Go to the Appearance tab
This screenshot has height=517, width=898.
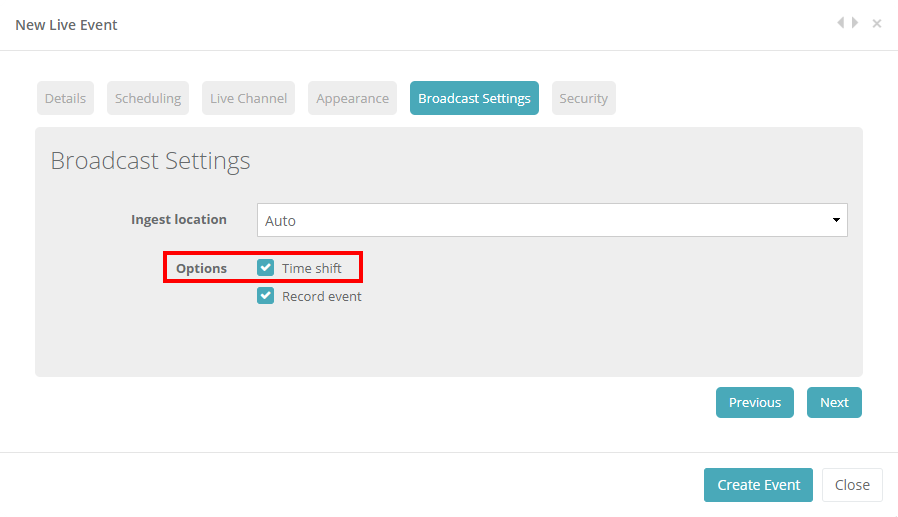tap(352, 98)
